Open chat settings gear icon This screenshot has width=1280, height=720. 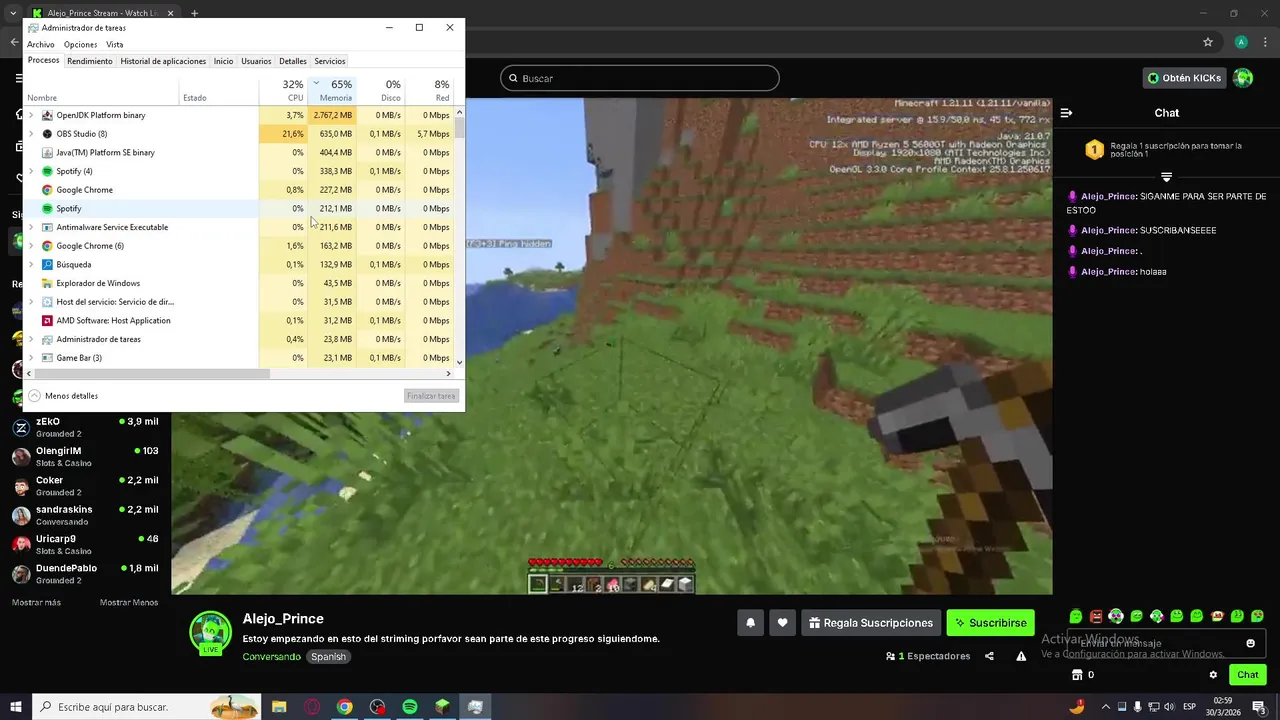1213,675
